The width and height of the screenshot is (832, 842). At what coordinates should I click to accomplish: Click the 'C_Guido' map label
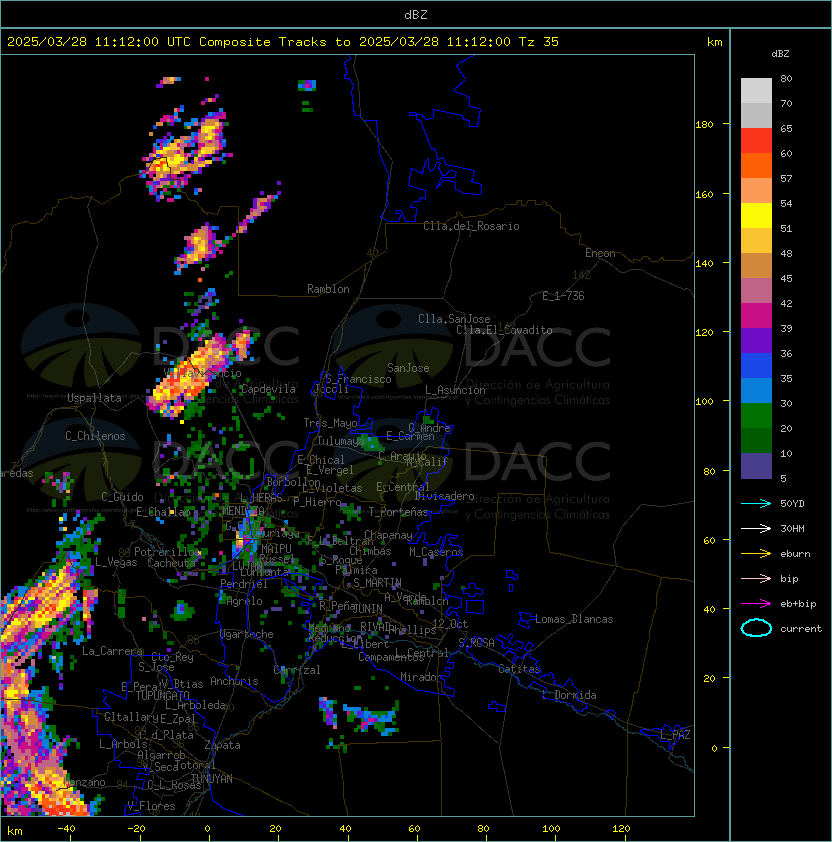point(122,497)
